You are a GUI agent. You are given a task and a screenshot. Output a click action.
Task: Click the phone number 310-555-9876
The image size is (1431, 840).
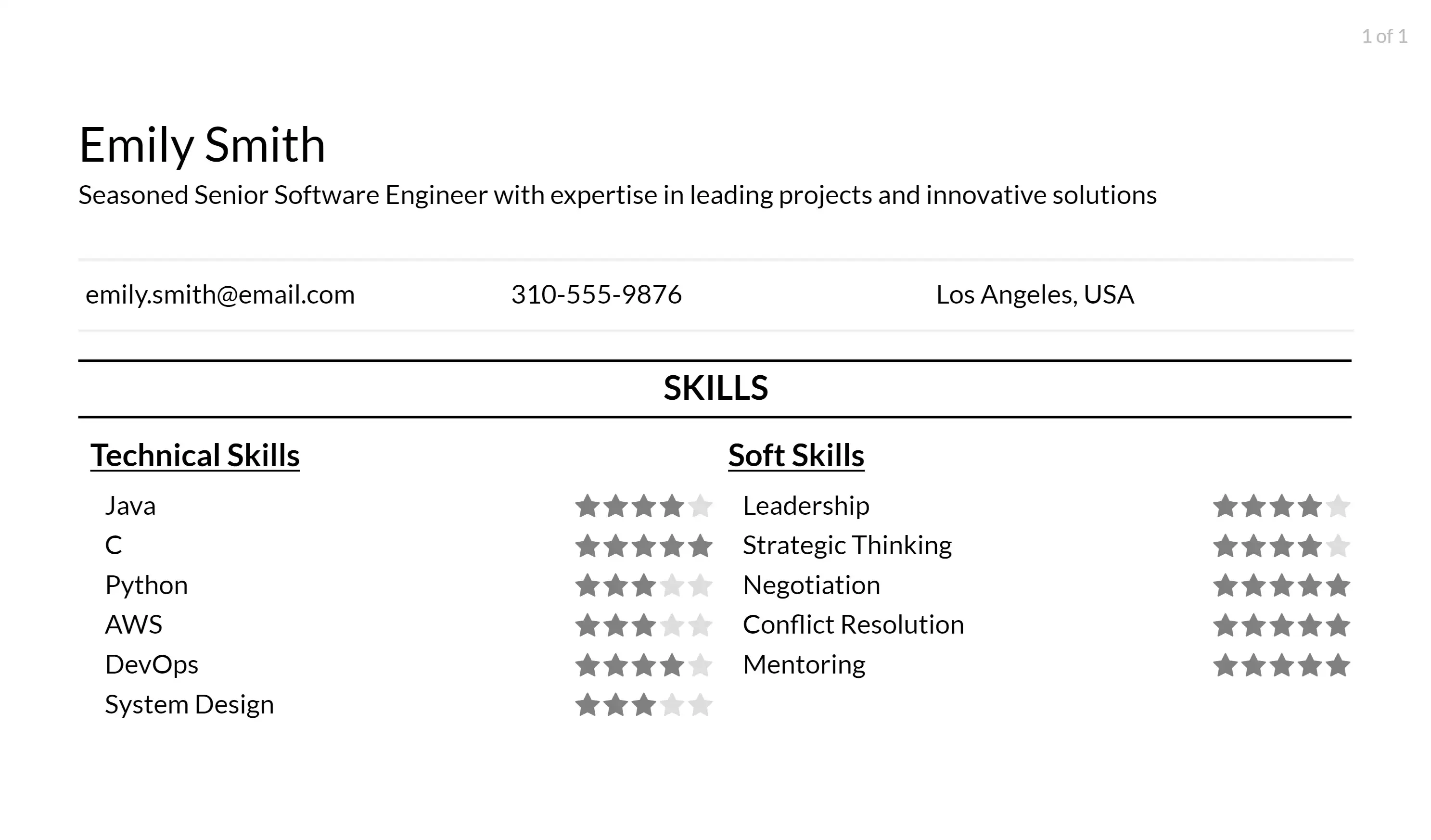(596, 293)
